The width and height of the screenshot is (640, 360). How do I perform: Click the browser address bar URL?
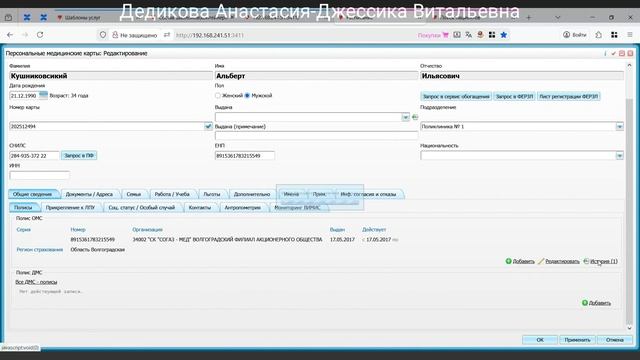209,36
